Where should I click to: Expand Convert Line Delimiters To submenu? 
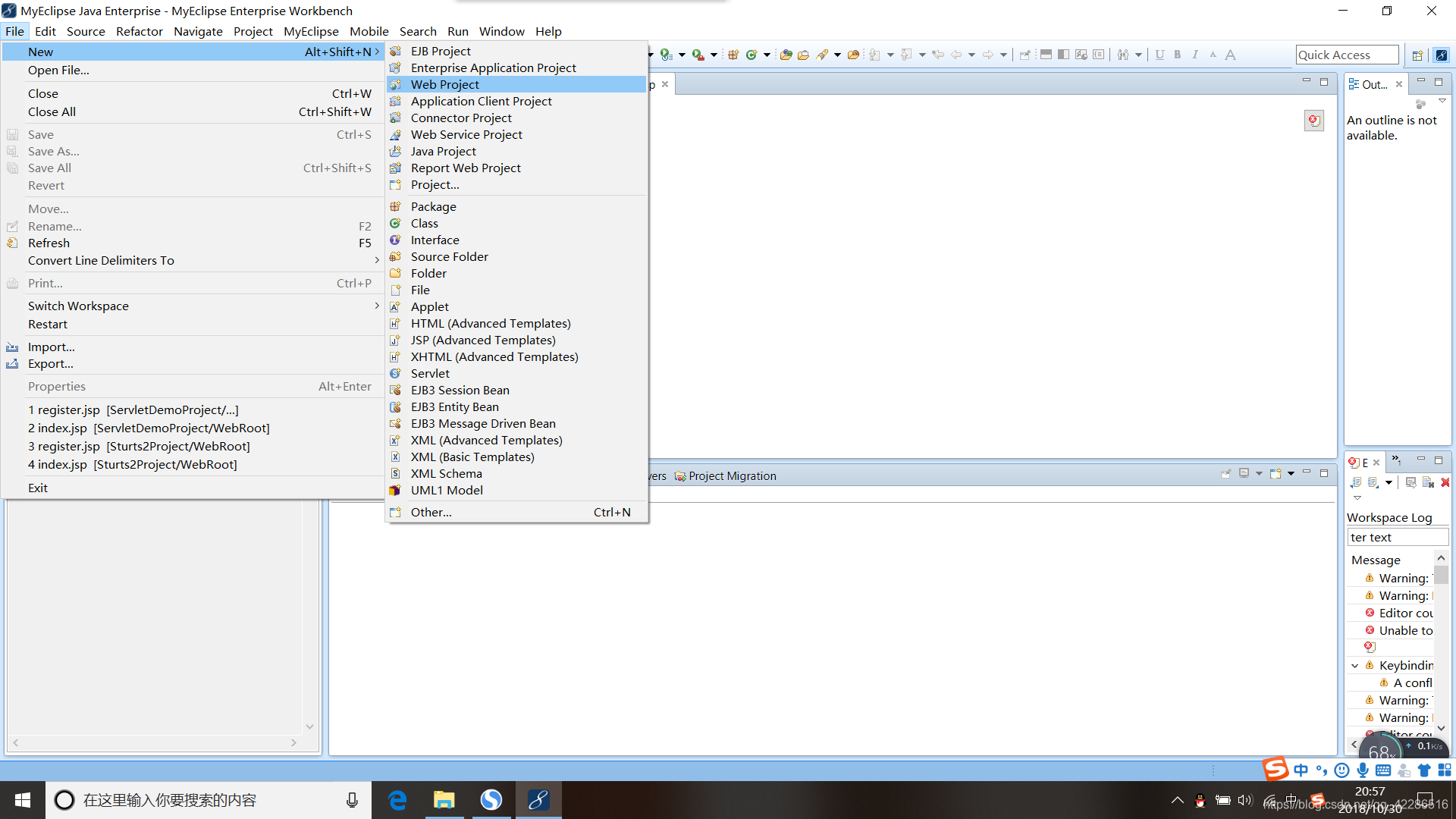click(193, 260)
